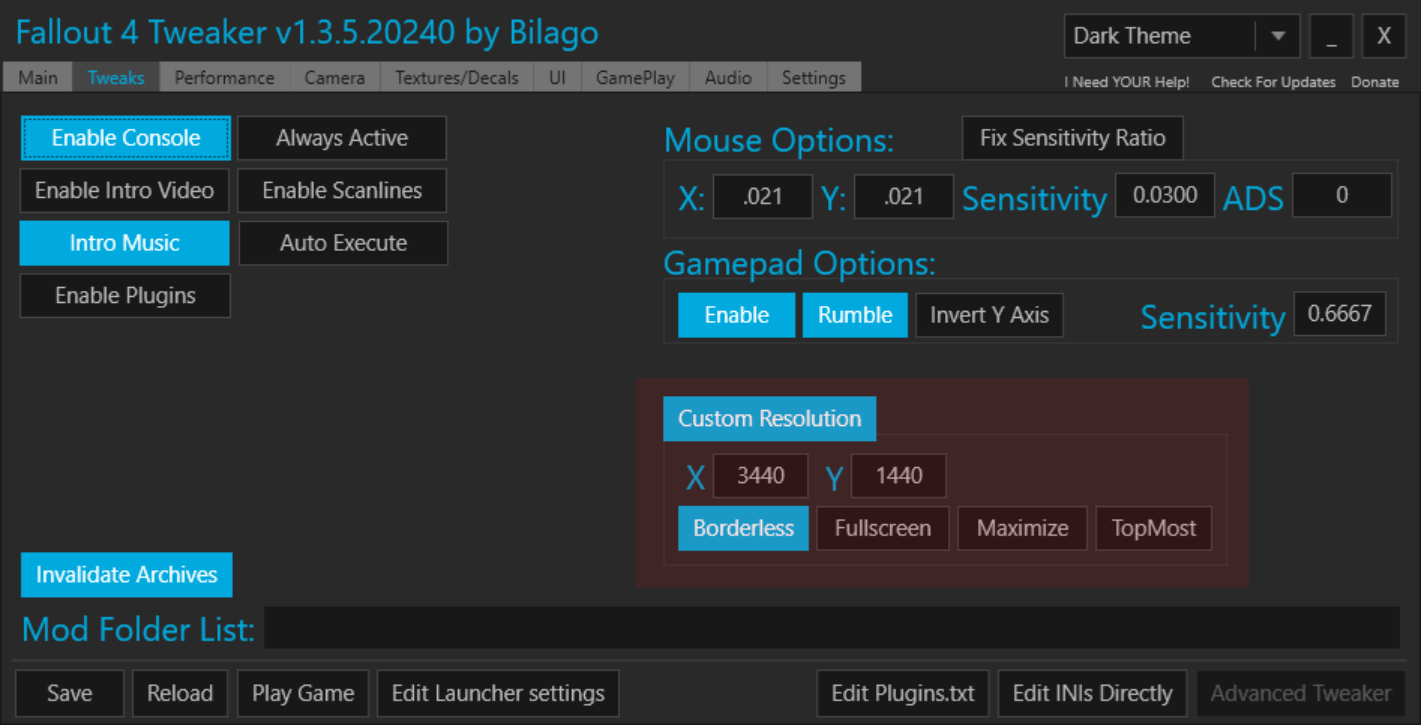
Task: Open Edit INIs Directly
Action: (x=1092, y=693)
